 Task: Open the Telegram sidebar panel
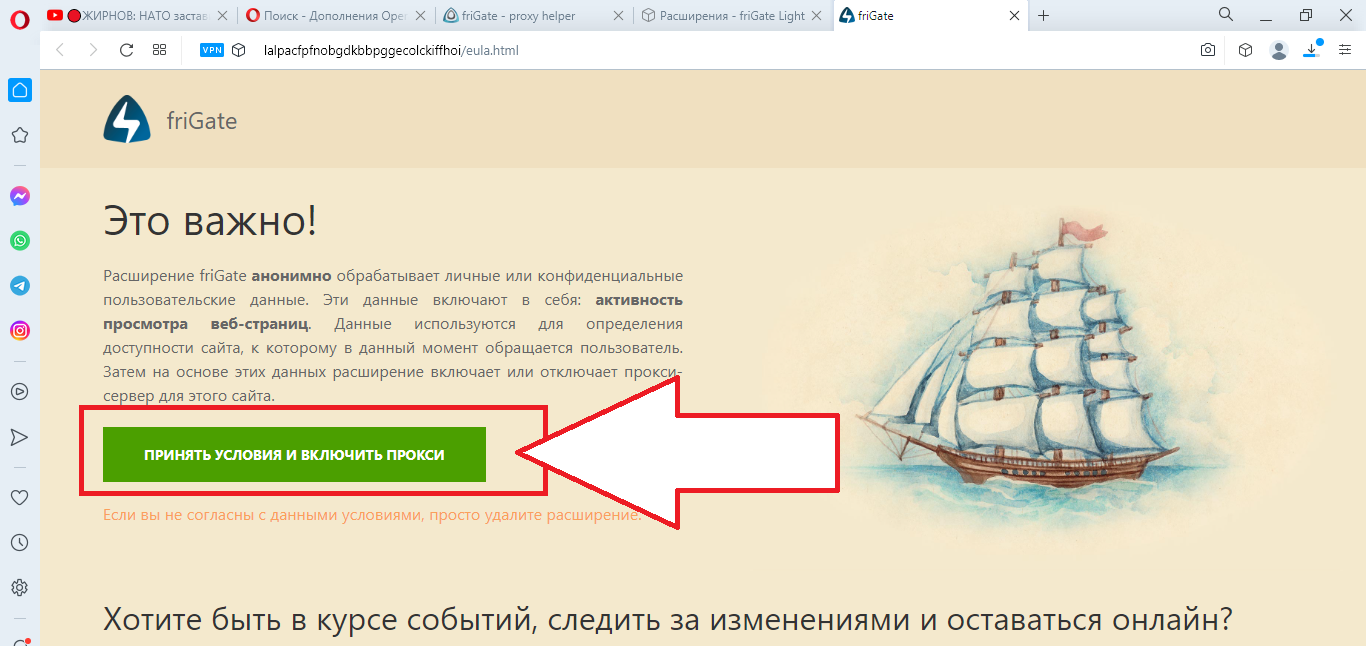click(19, 286)
